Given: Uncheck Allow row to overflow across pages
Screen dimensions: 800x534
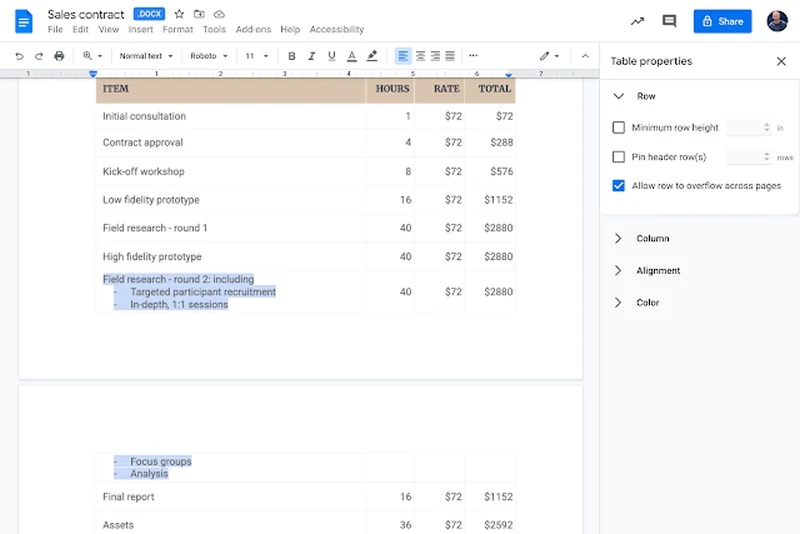Looking at the screenshot, I should [619, 186].
